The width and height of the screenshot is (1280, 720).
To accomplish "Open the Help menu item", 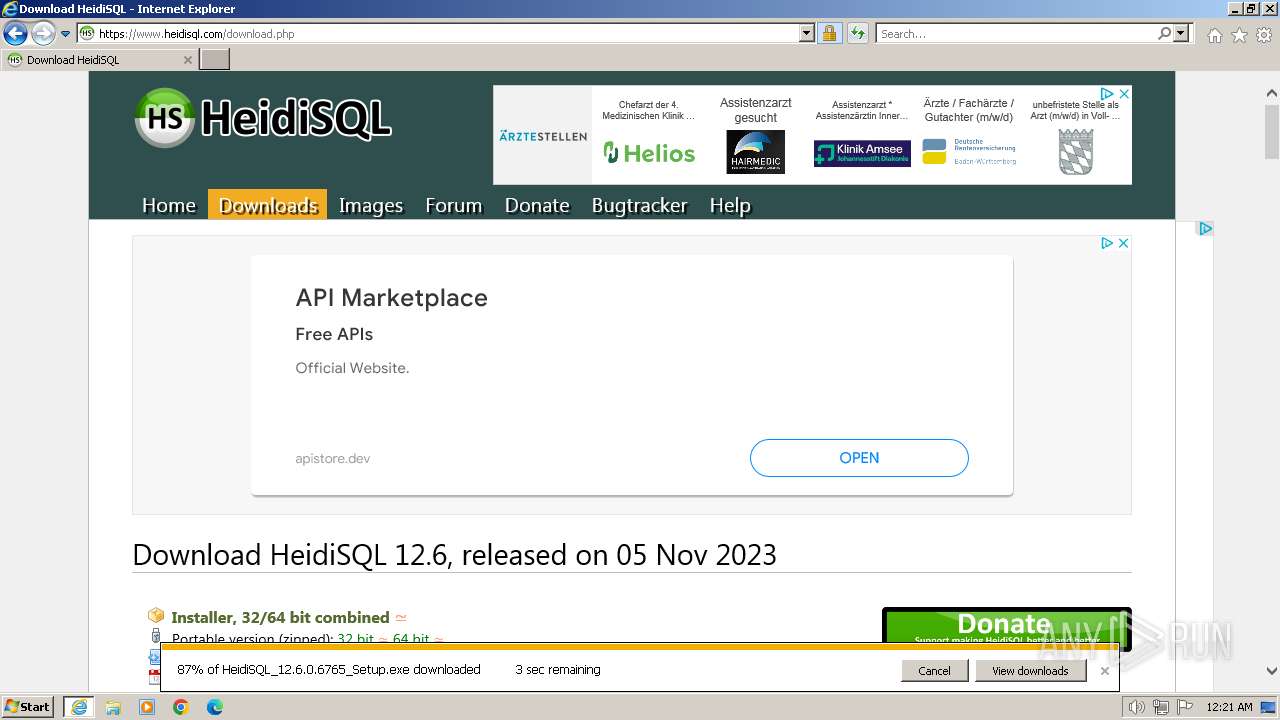I will (730, 205).
